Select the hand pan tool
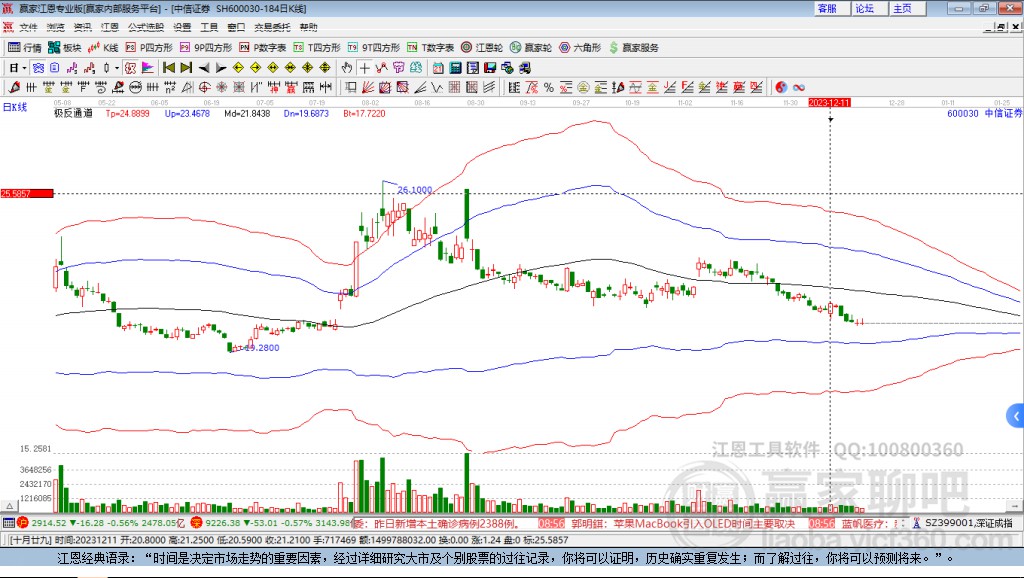Screen dimensions: 1024x578 point(347,68)
